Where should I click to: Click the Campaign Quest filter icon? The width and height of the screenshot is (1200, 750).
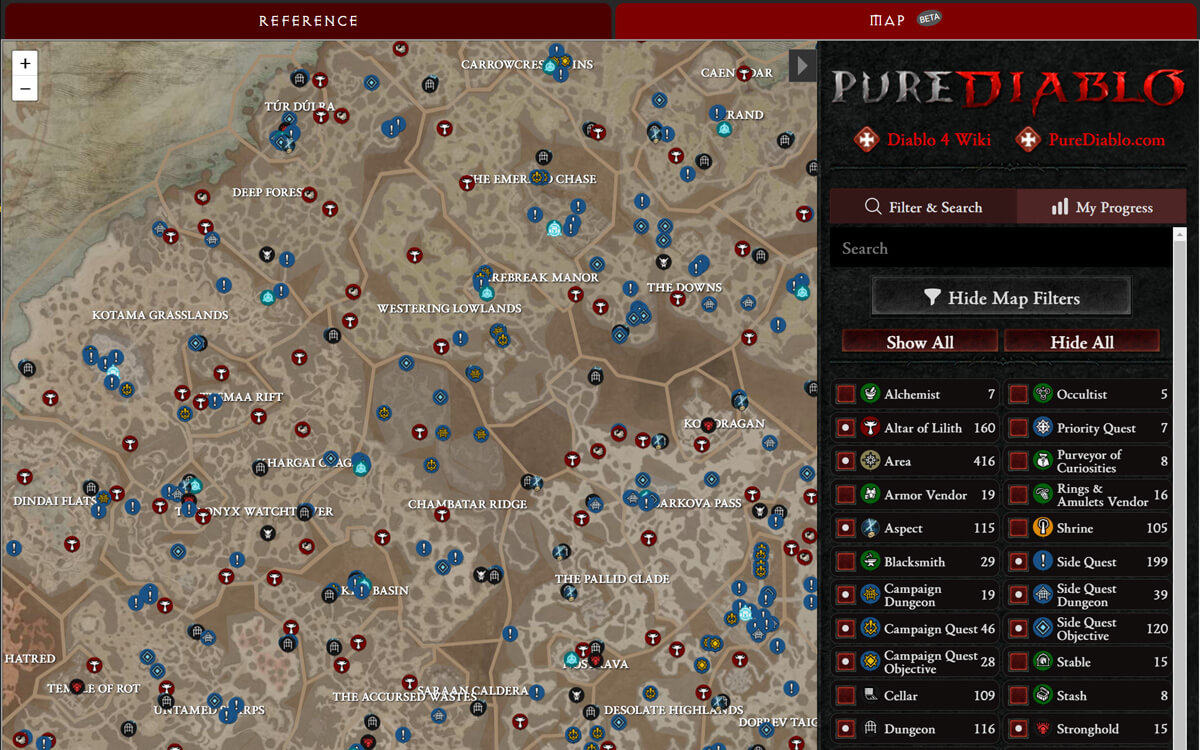[870, 629]
